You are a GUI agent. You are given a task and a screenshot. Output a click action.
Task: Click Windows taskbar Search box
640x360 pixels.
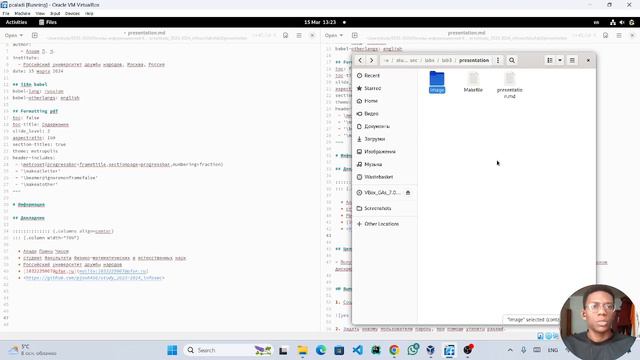pyautogui.click(x=228, y=350)
